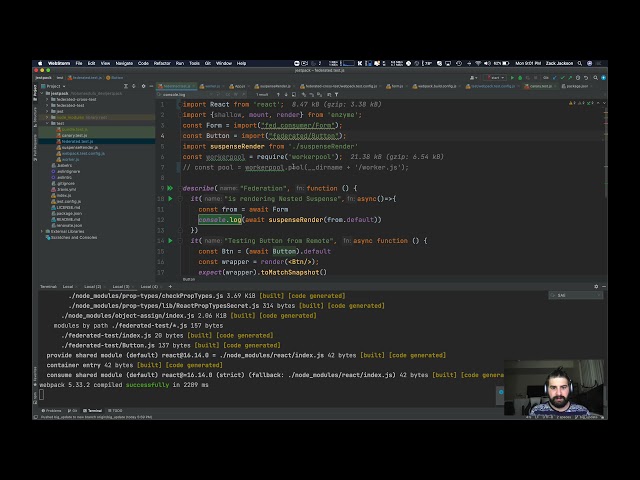The image size is (640, 480).
Task: Toggle regex option in find bar
Action: 244,95
